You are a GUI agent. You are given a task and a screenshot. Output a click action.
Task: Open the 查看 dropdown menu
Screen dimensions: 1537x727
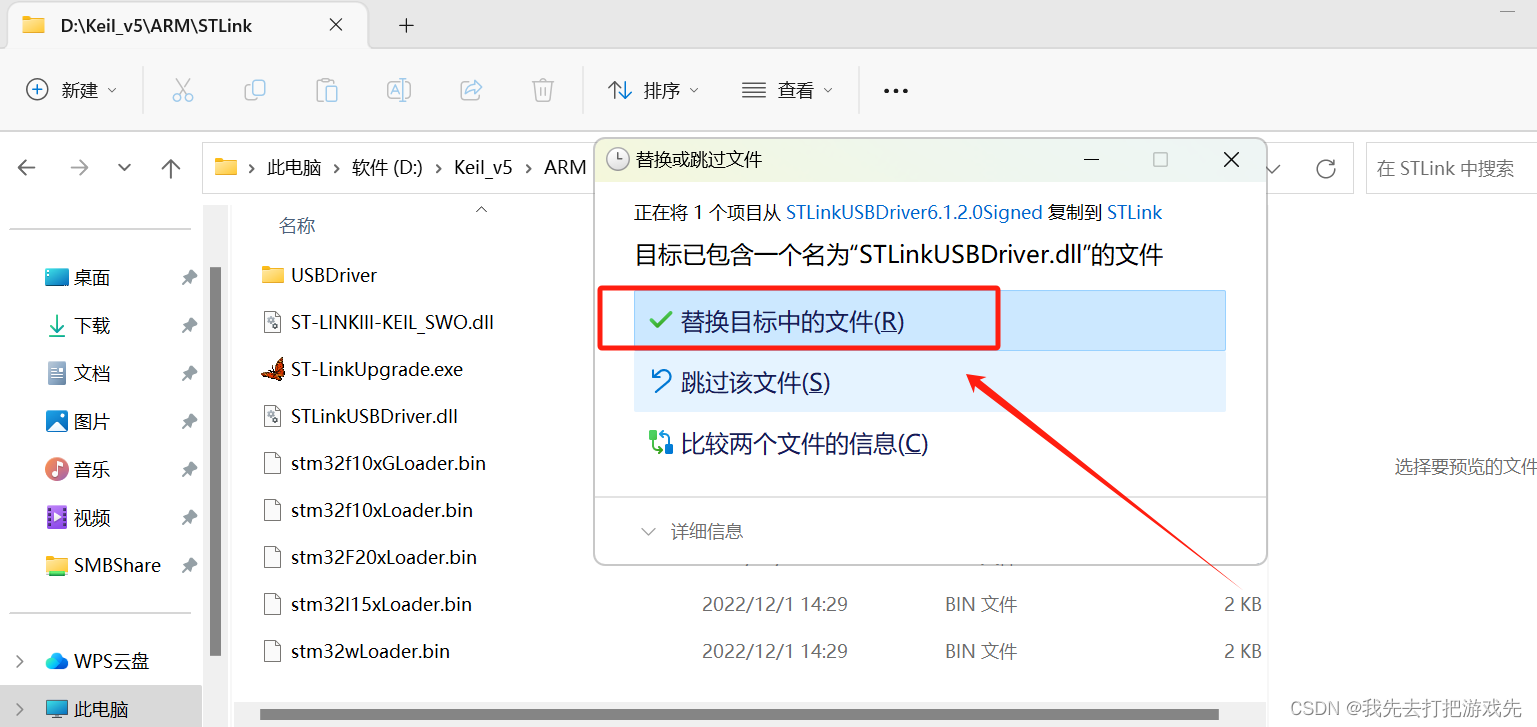click(x=788, y=90)
